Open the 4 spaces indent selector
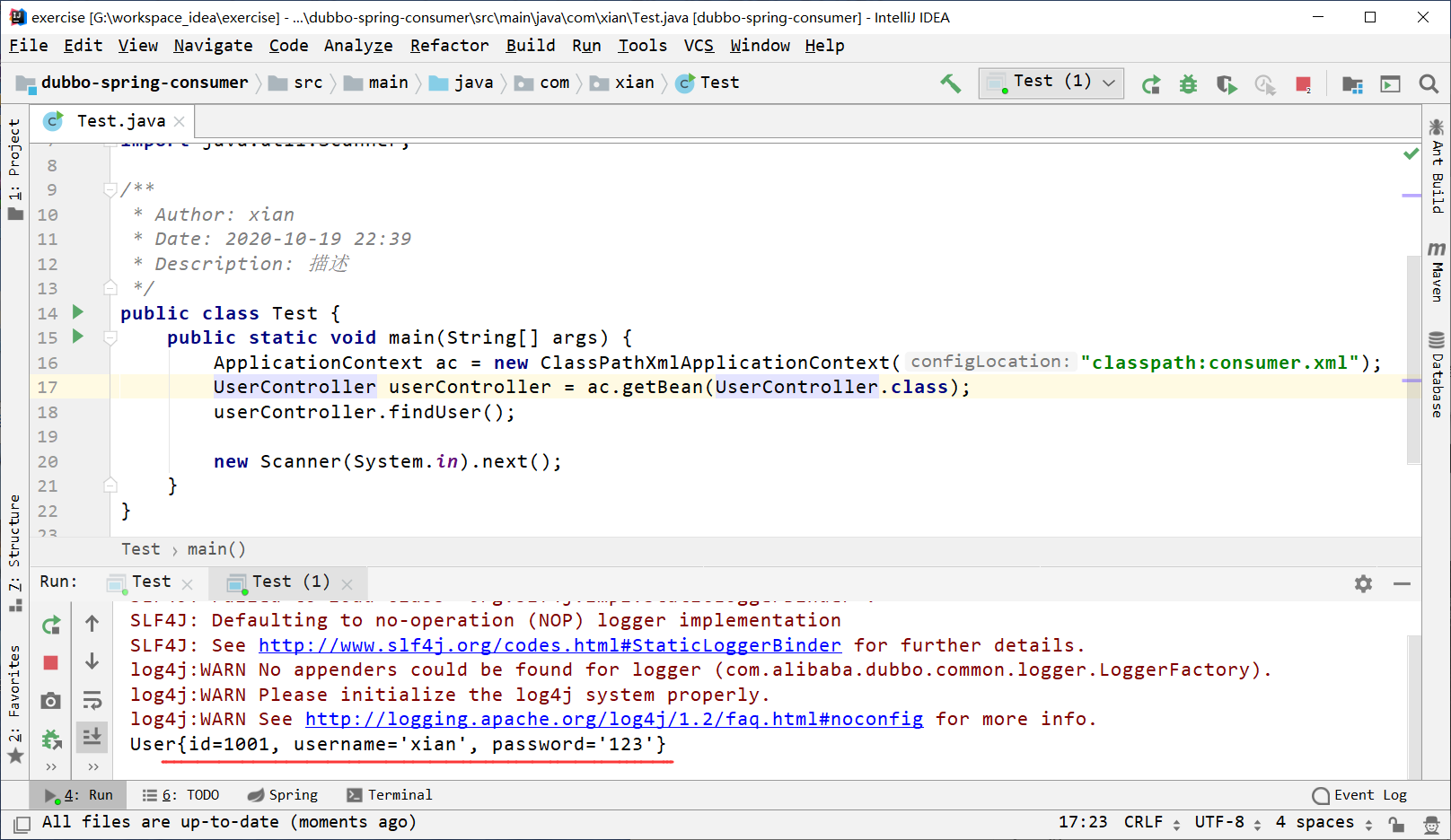1451x840 pixels. (x=1323, y=823)
